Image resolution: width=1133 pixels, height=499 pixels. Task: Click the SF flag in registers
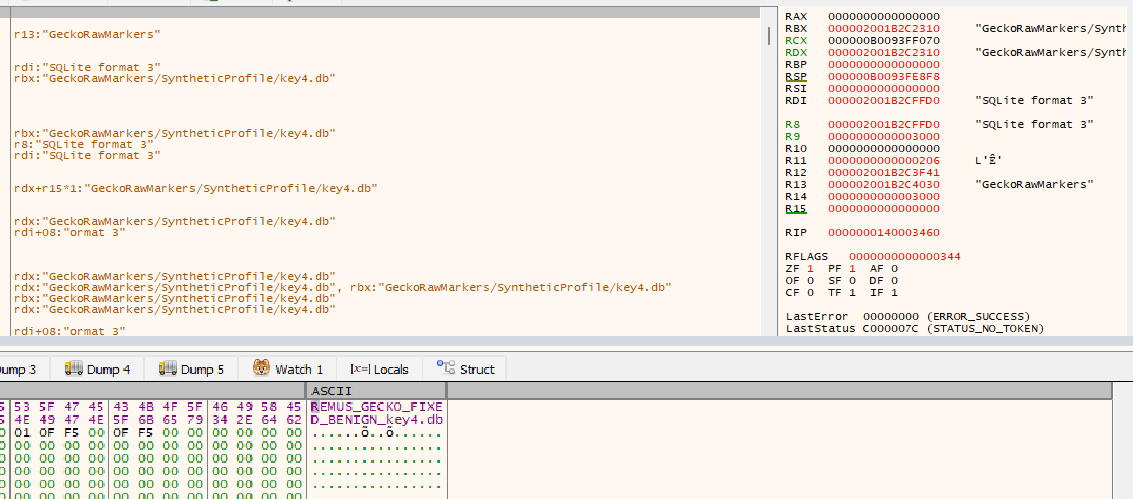(842, 280)
